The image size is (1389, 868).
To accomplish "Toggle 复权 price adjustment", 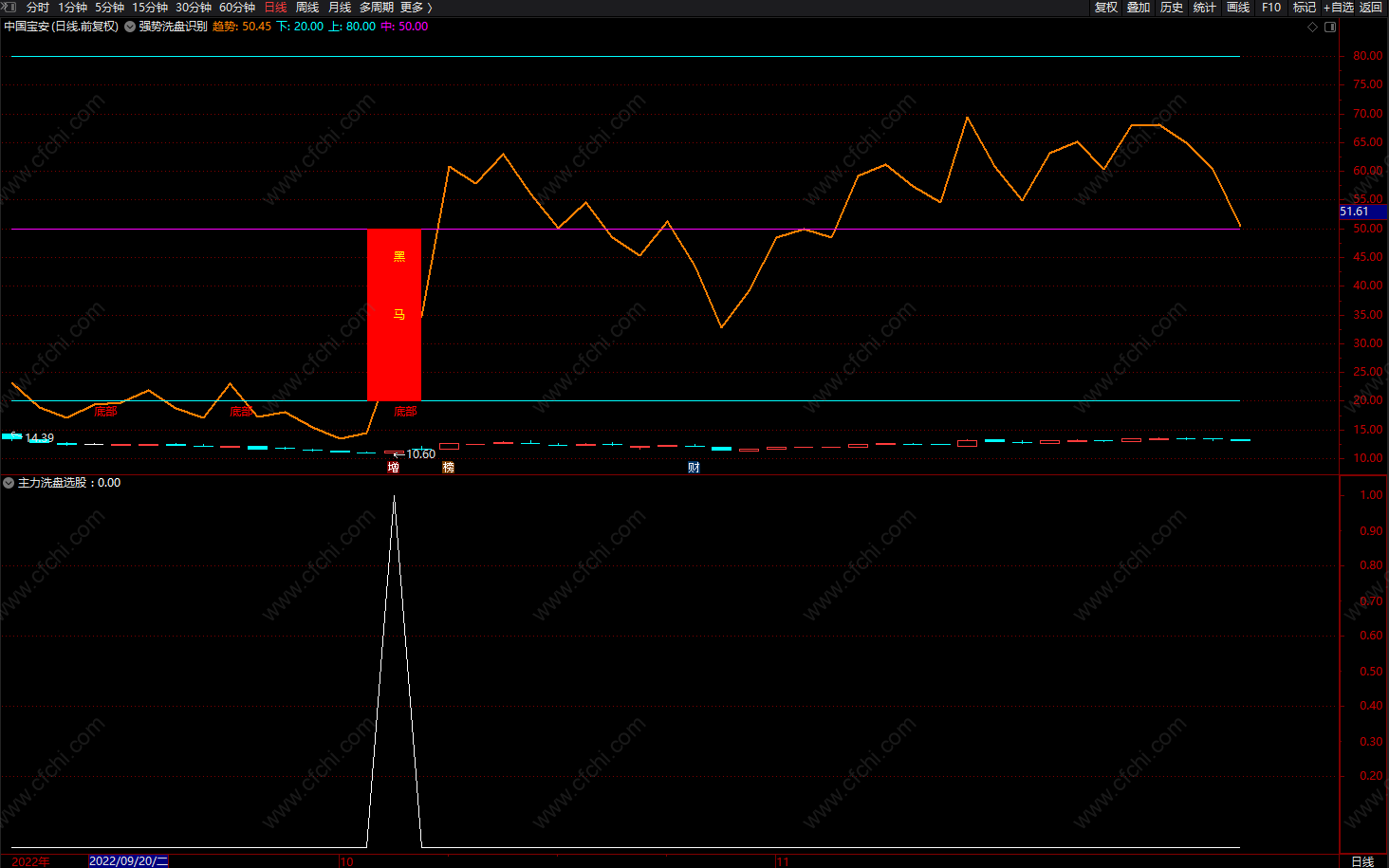I will click(x=1106, y=8).
